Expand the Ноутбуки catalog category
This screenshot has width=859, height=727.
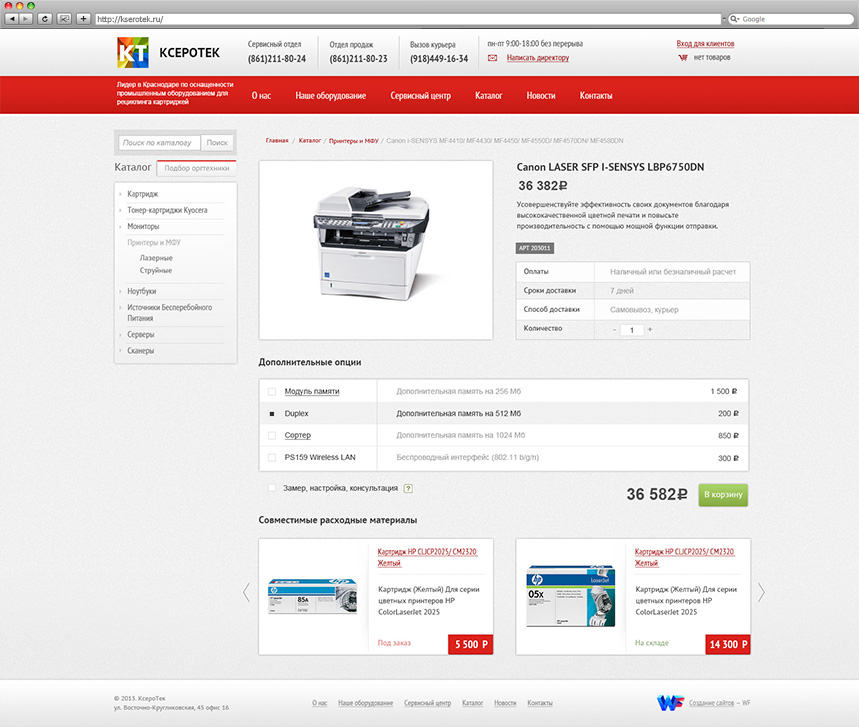[141, 291]
